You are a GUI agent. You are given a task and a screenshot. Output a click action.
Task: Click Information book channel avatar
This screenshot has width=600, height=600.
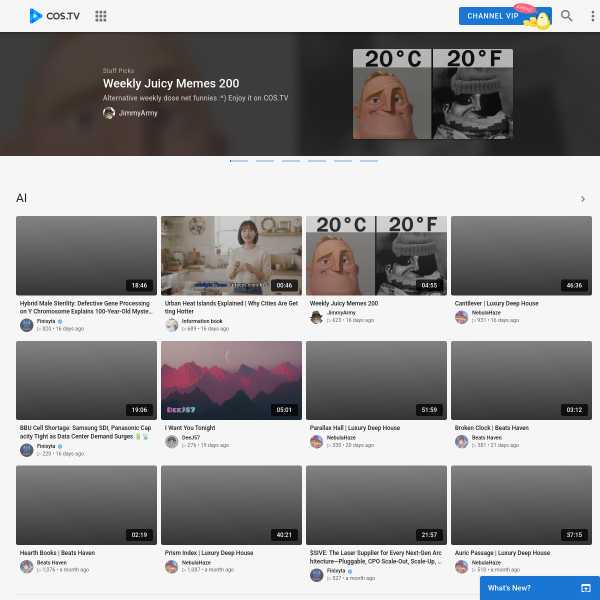[x=172, y=325]
